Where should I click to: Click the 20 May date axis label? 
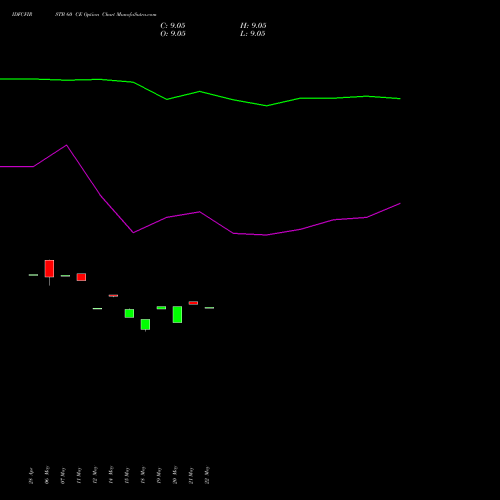pyautogui.click(x=175, y=475)
